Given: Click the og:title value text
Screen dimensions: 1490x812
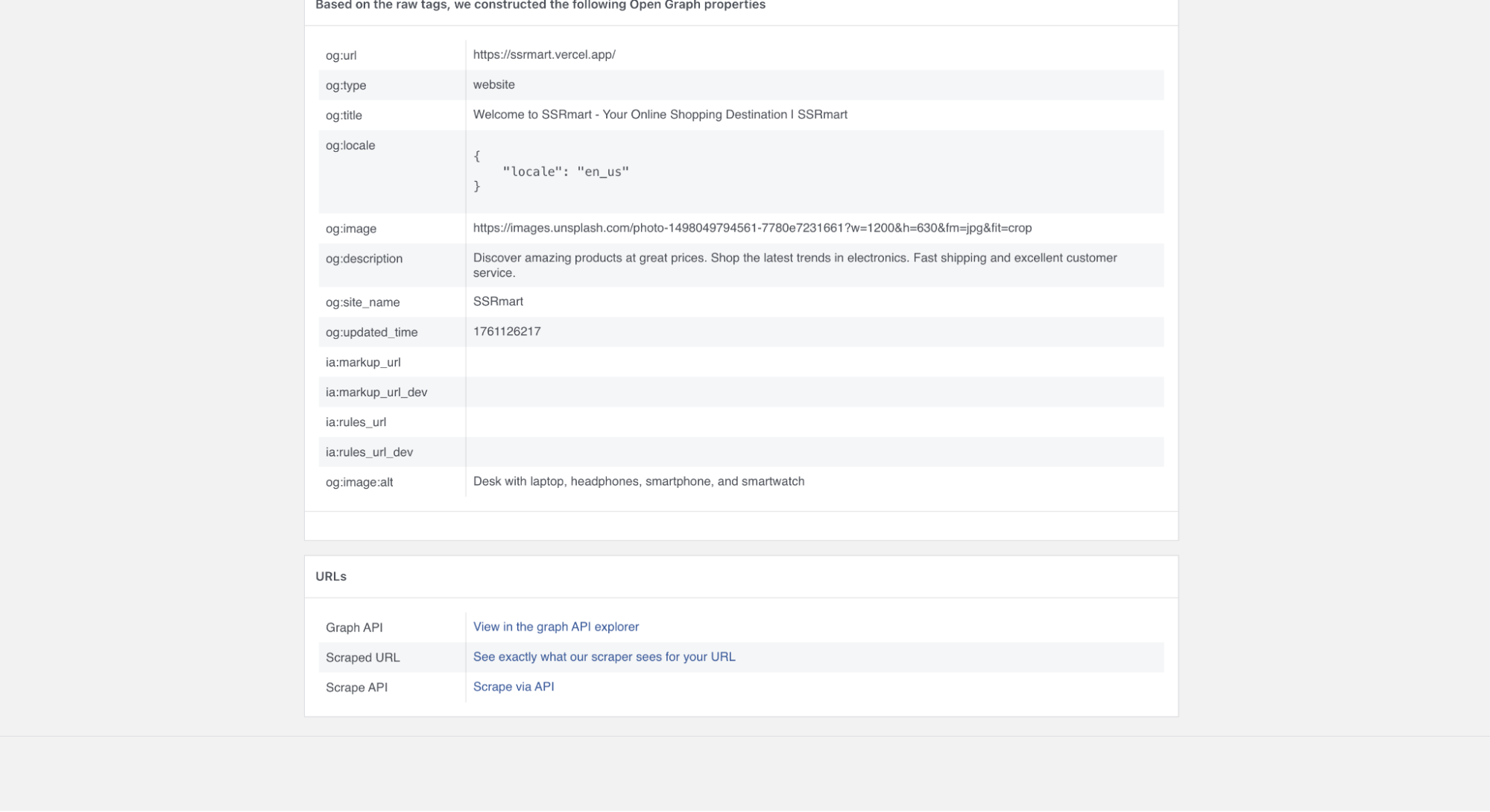Looking at the screenshot, I should [660, 115].
